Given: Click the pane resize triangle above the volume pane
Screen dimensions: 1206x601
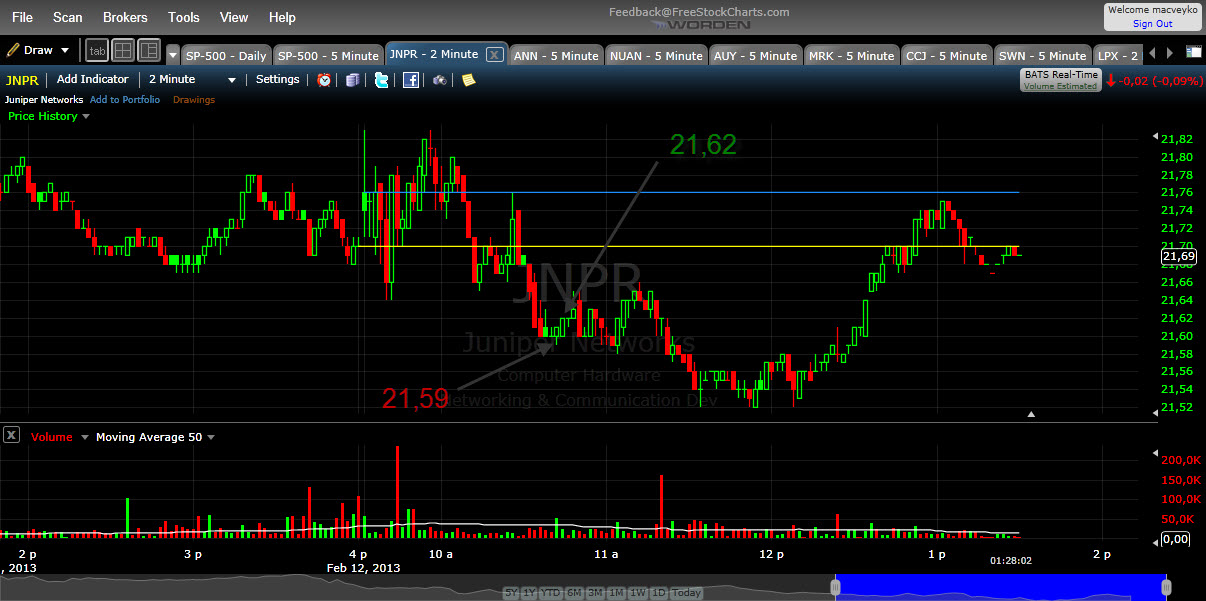Looking at the screenshot, I should (1031, 413).
